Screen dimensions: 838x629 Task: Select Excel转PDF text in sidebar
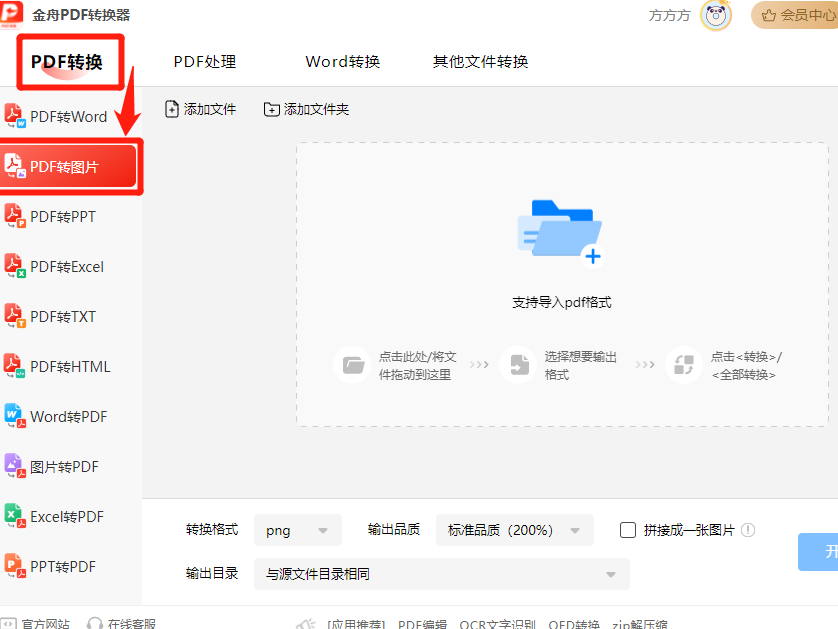pos(67,517)
